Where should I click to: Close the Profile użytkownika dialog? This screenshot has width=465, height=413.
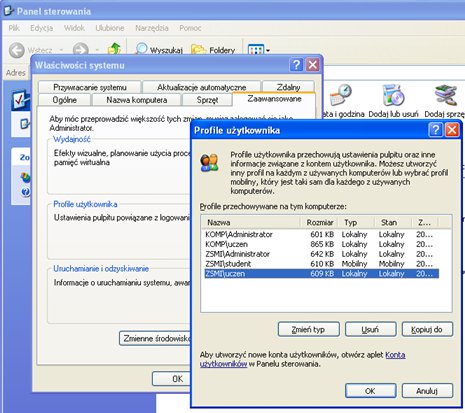(452, 129)
